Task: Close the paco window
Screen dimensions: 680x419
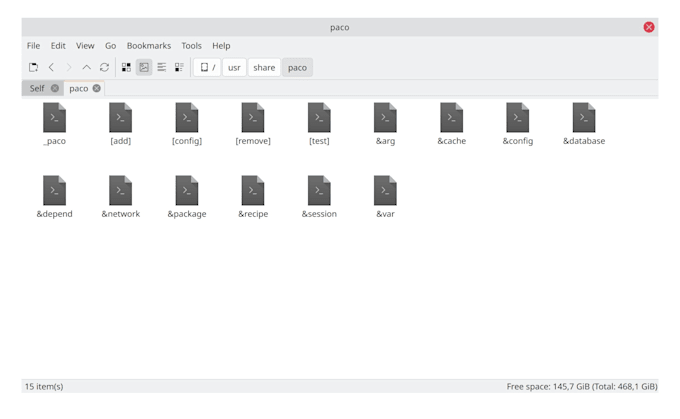Action: click(x=649, y=27)
